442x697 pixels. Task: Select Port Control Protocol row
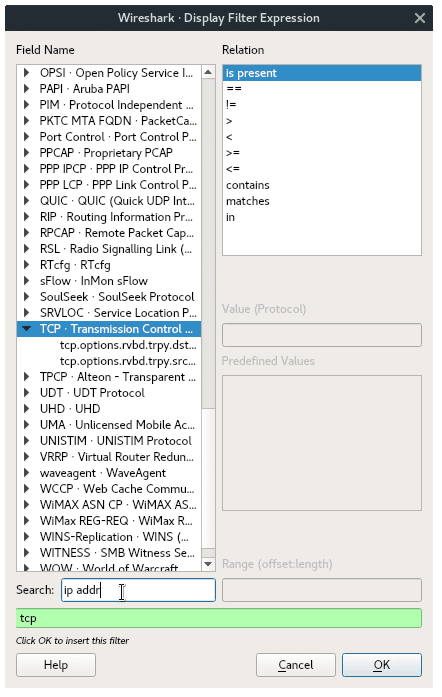point(109,137)
